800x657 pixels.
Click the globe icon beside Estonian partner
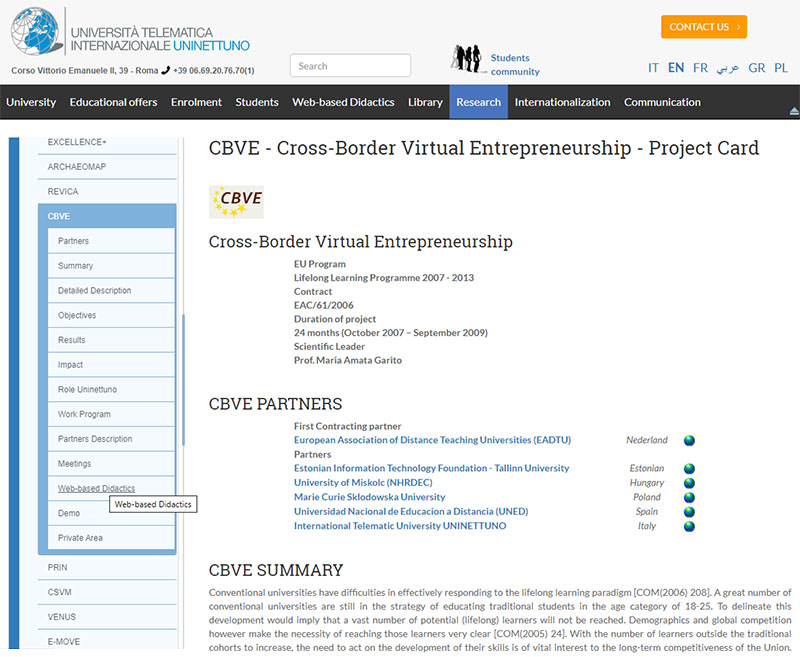[x=689, y=469]
